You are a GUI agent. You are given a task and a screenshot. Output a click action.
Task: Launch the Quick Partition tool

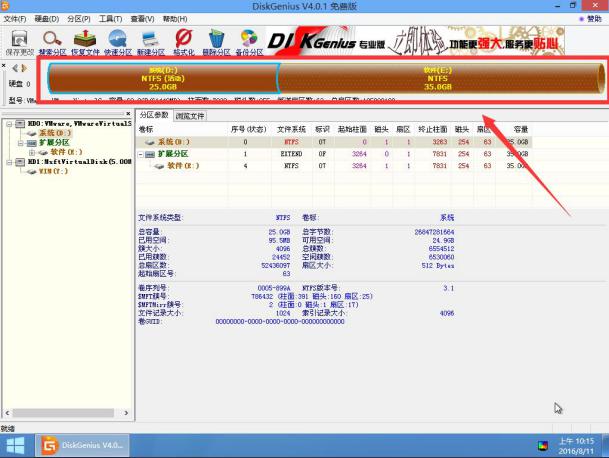[x=118, y=42]
